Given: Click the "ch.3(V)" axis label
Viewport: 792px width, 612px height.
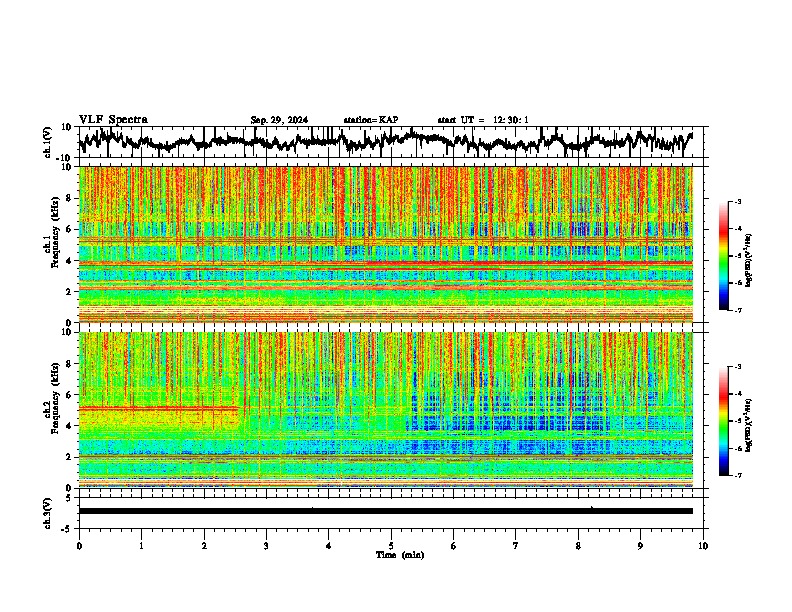Looking at the screenshot, I should tap(48, 514).
